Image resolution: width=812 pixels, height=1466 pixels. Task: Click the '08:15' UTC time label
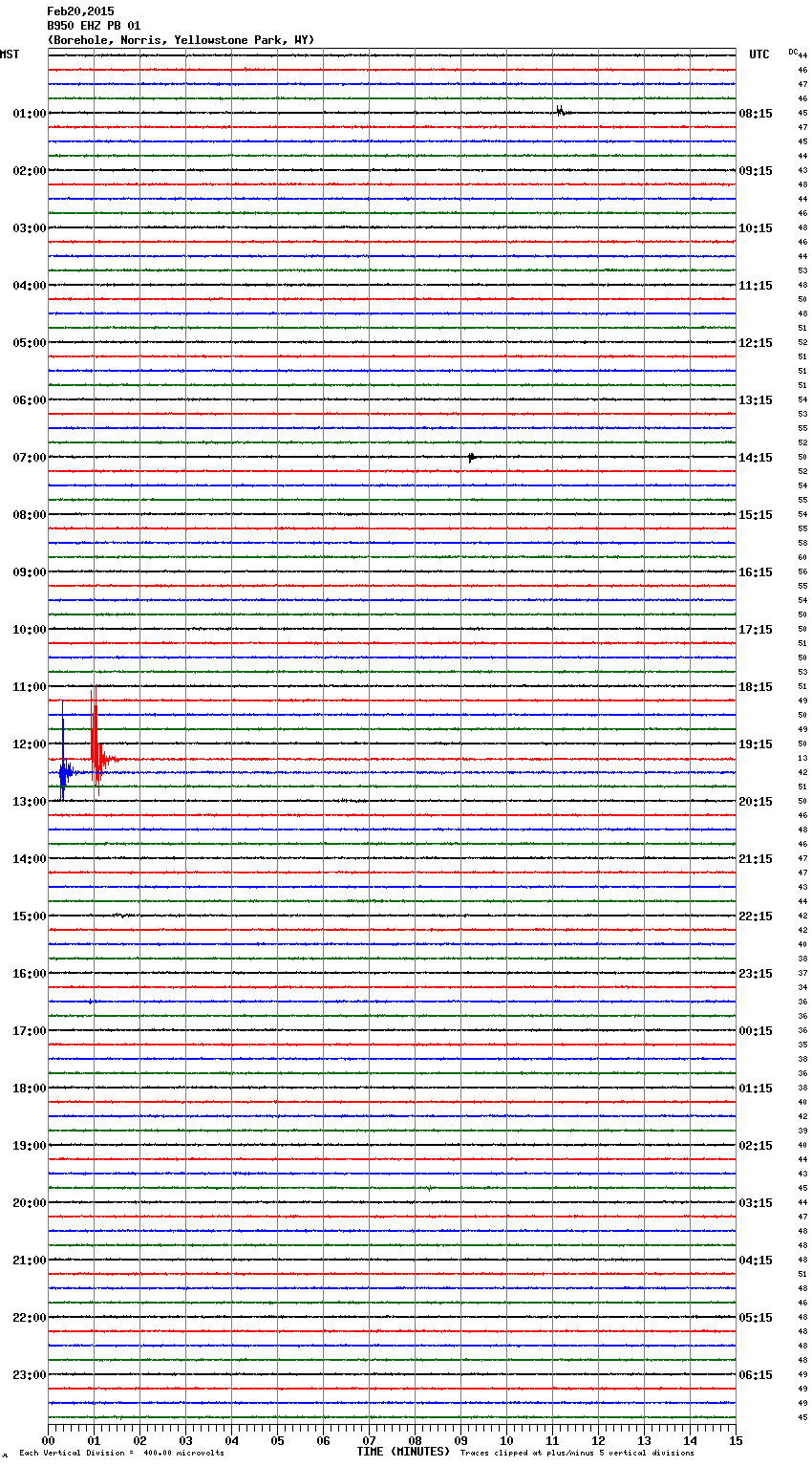coord(756,114)
